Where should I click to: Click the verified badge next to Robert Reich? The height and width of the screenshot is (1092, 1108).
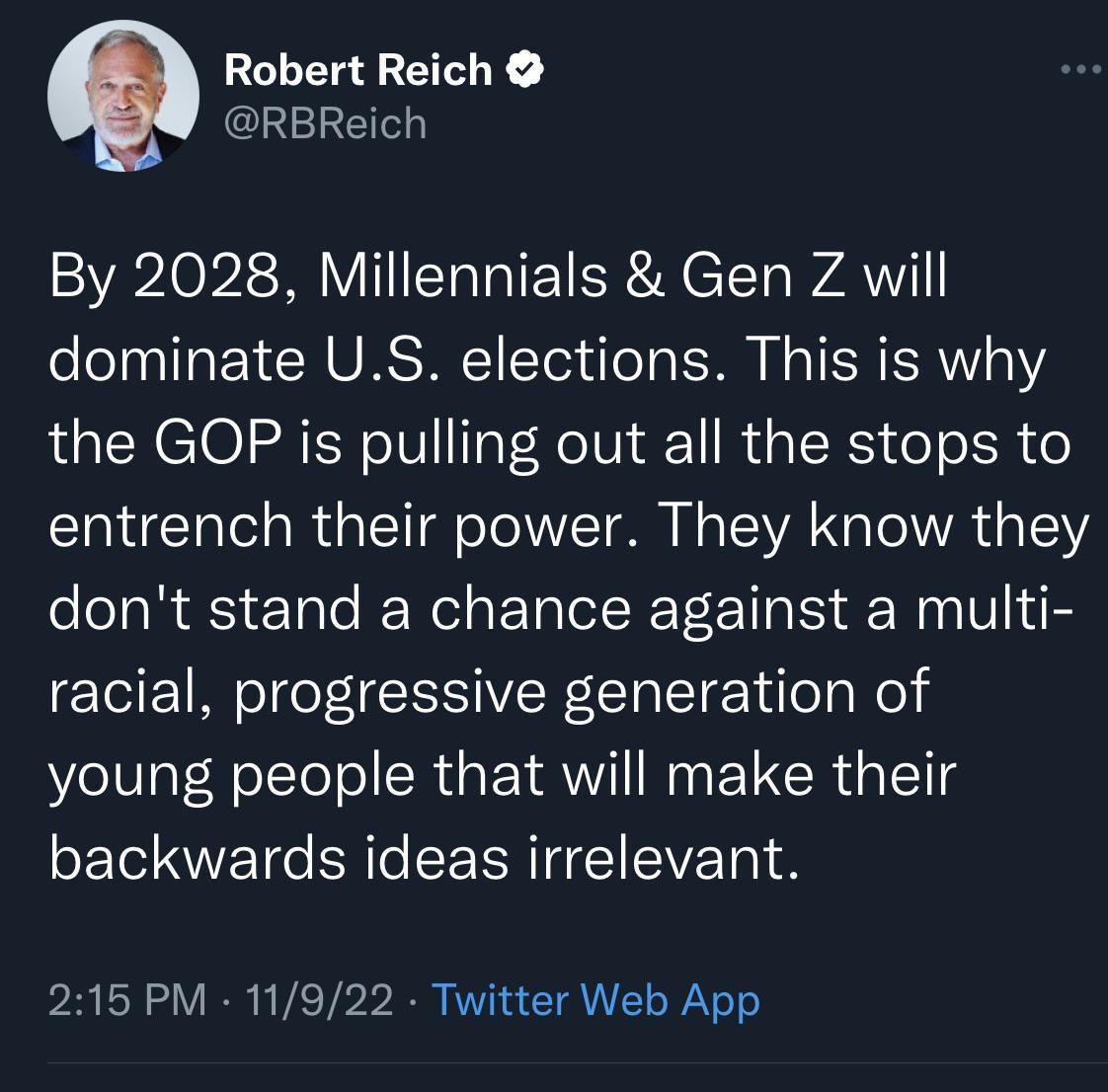(526, 68)
